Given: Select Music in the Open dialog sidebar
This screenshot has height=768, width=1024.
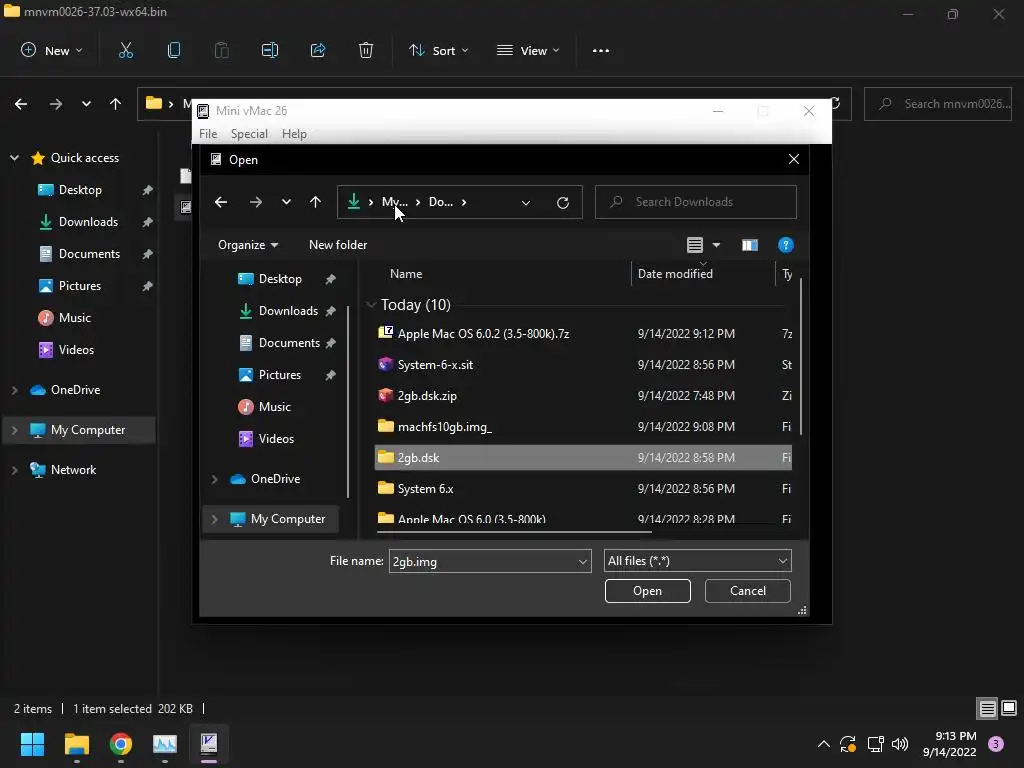Looking at the screenshot, I should [274, 407].
